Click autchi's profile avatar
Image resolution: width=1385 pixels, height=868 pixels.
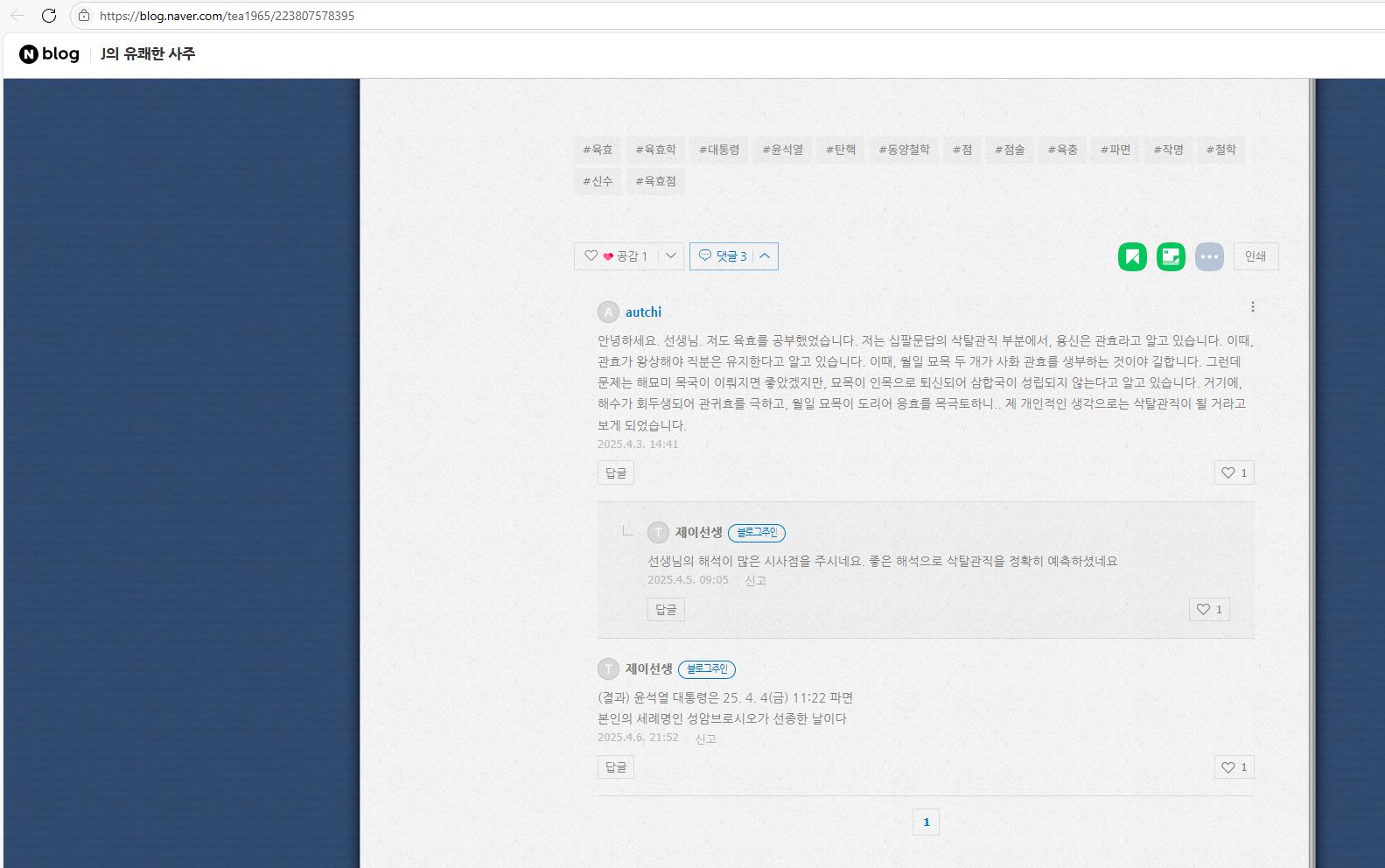(608, 312)
